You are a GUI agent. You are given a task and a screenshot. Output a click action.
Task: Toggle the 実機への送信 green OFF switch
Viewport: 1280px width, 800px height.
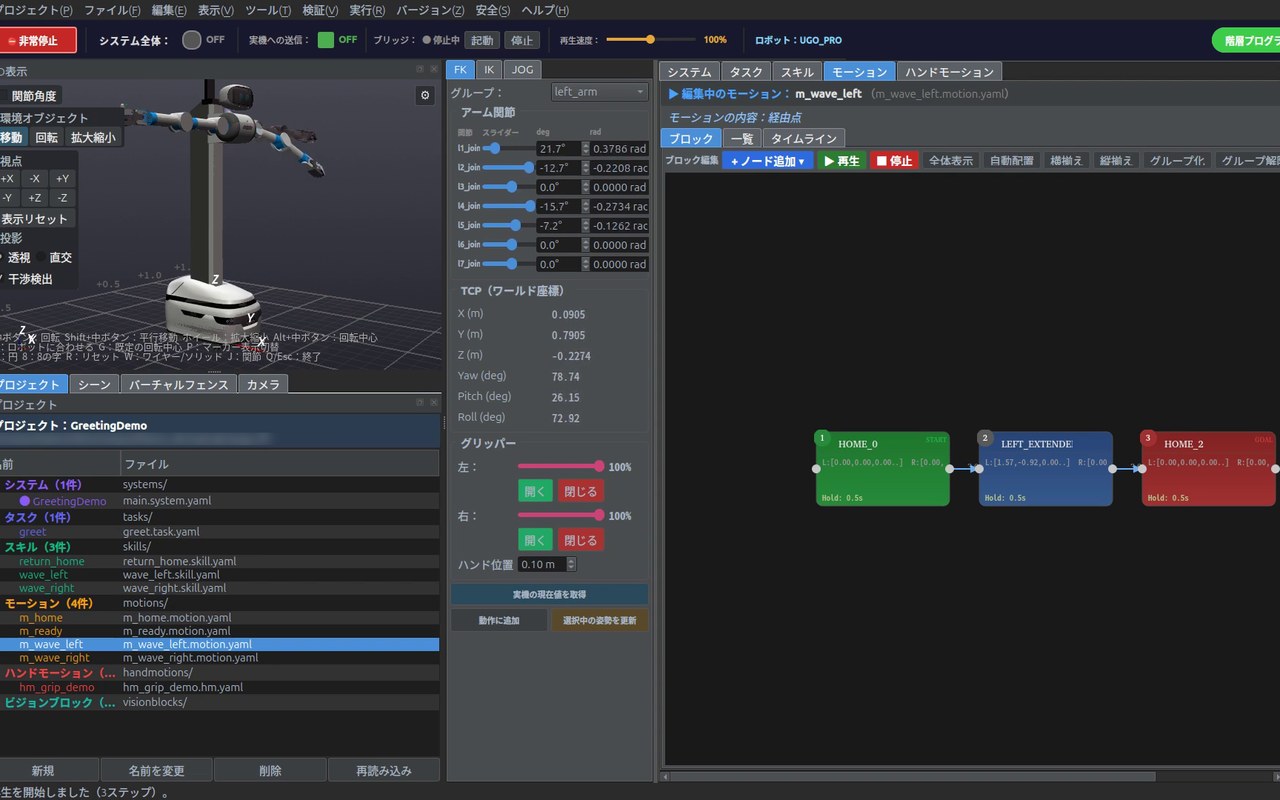point(326,40)
